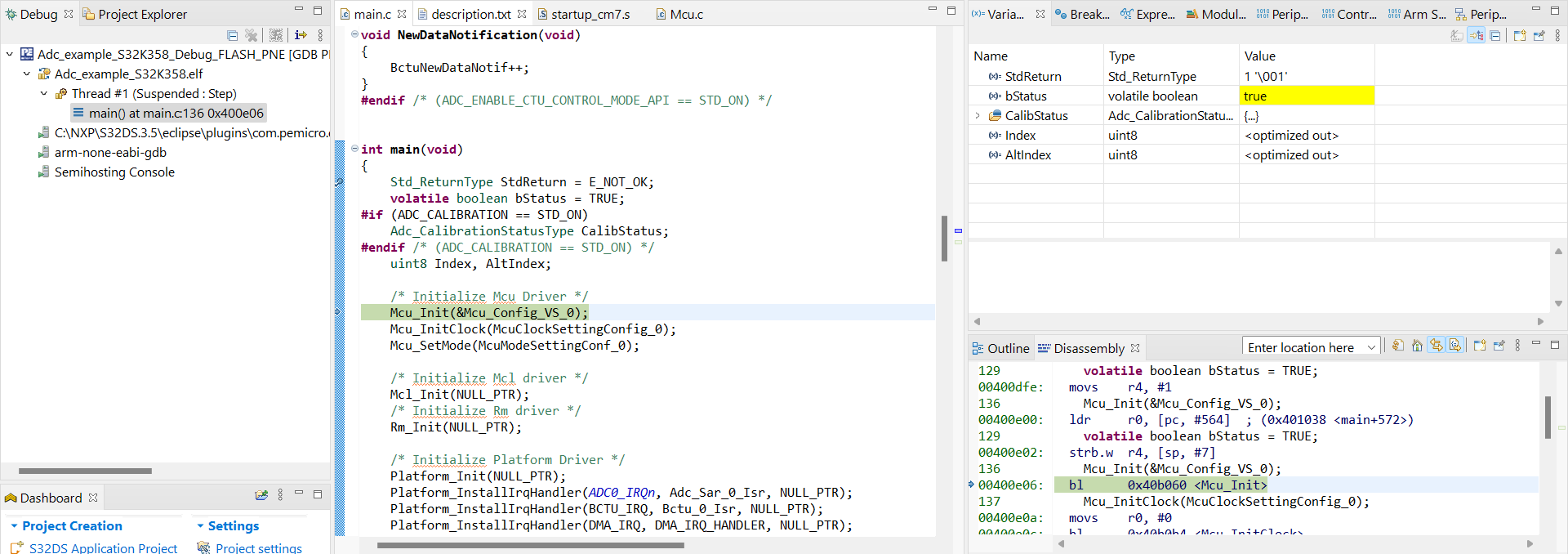Image resolution: width=1568 pixels, height=554 pixels.
Task: Collapse Thread #1 node
Action: (43, 93)
